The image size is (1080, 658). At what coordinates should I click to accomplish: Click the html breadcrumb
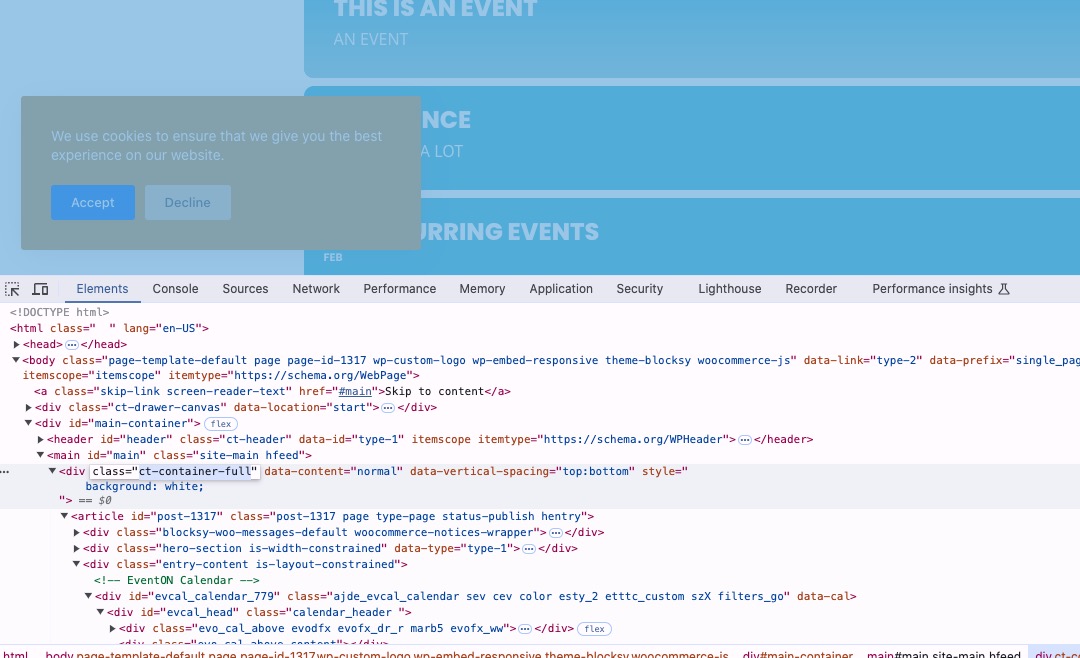coord(16,654)
